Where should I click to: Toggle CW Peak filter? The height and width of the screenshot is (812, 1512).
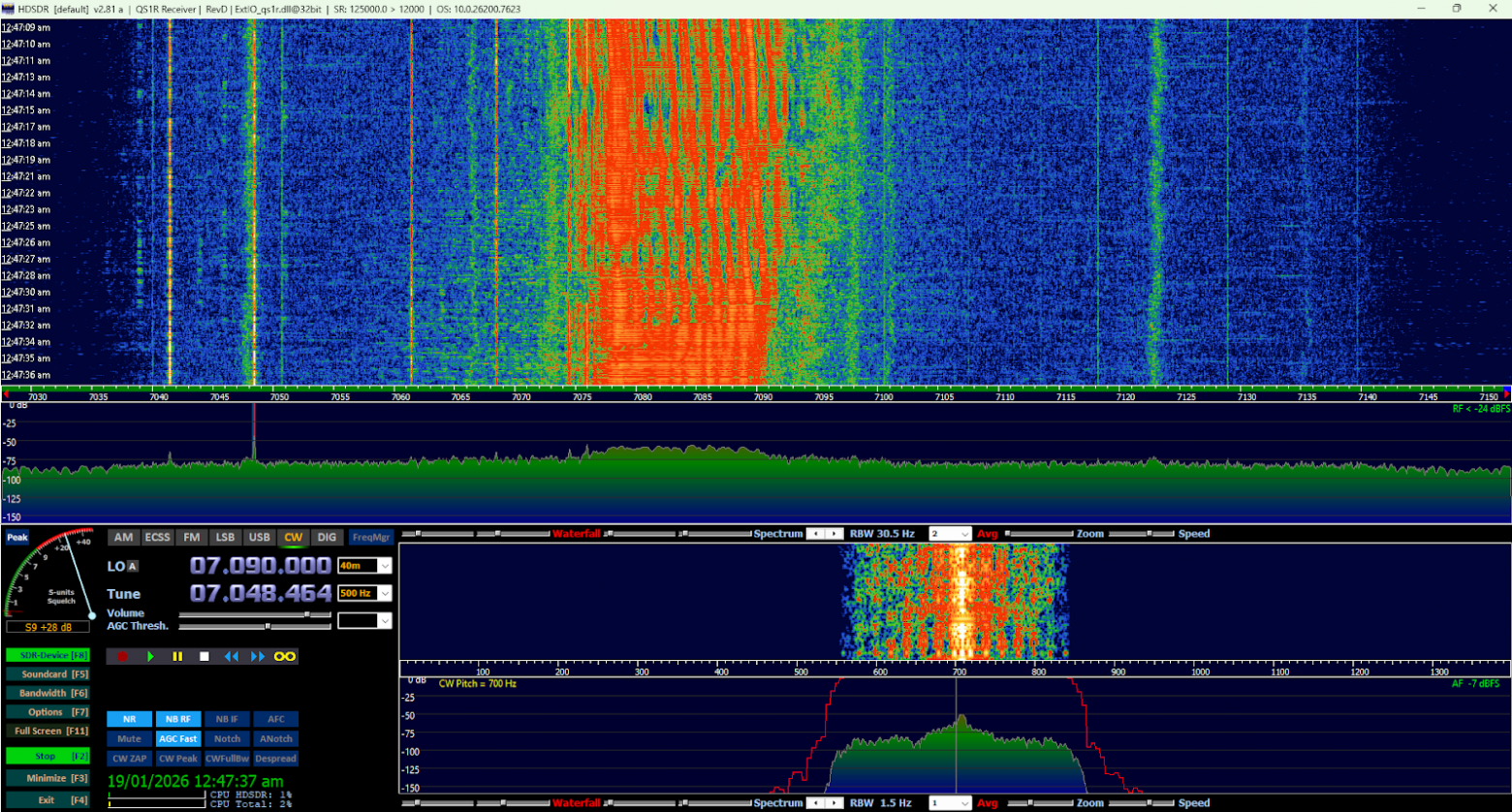tap(178, 759)
